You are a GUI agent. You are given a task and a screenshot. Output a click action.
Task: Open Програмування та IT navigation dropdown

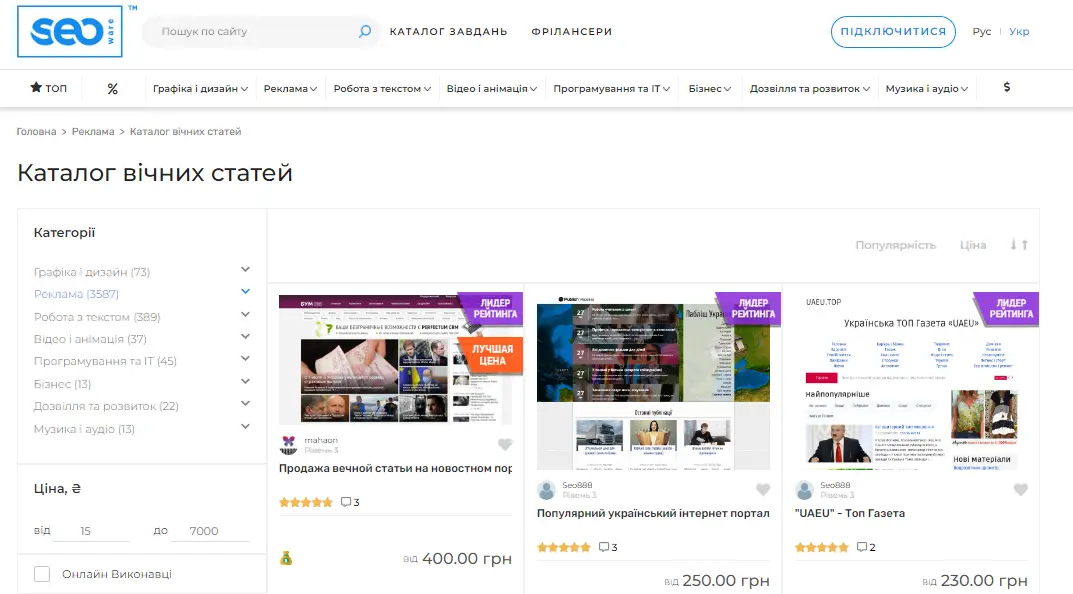pyautogui.click(x=611, y=88)
